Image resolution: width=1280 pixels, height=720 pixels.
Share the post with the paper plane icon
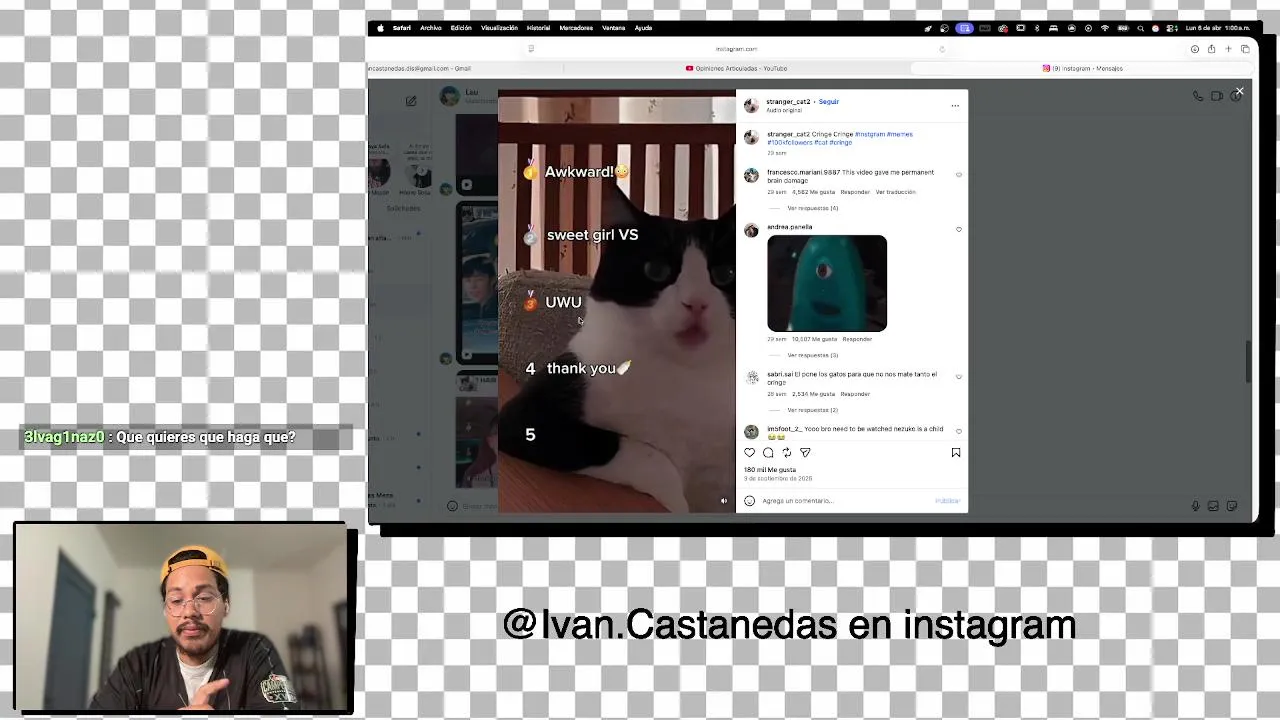click(x=805, y=453)
